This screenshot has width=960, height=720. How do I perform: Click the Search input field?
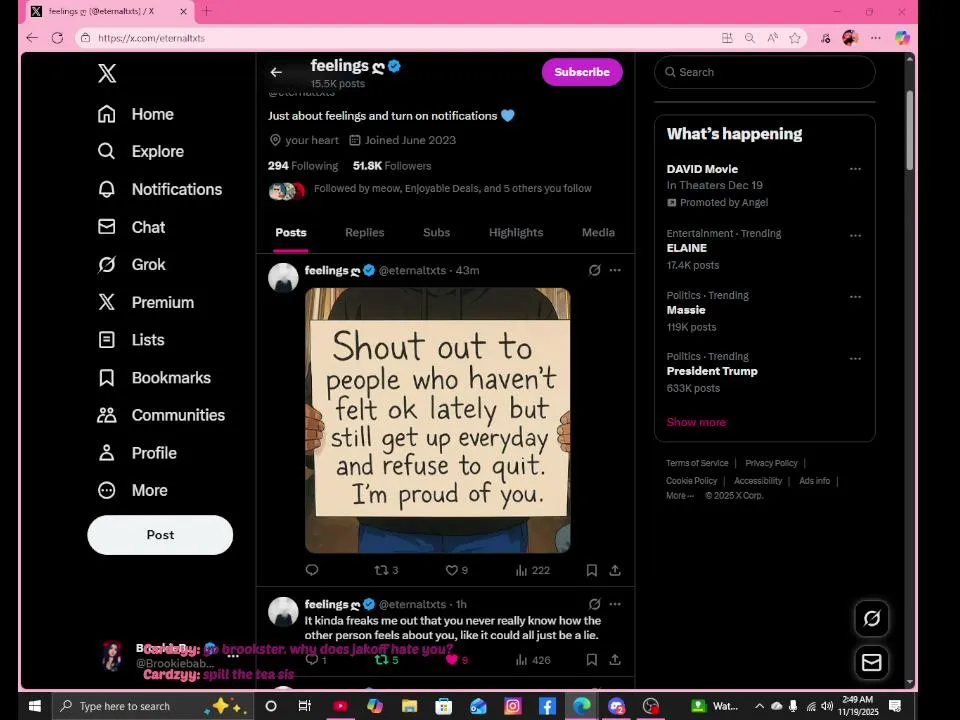pyautogui.click(x=765, y=72)
